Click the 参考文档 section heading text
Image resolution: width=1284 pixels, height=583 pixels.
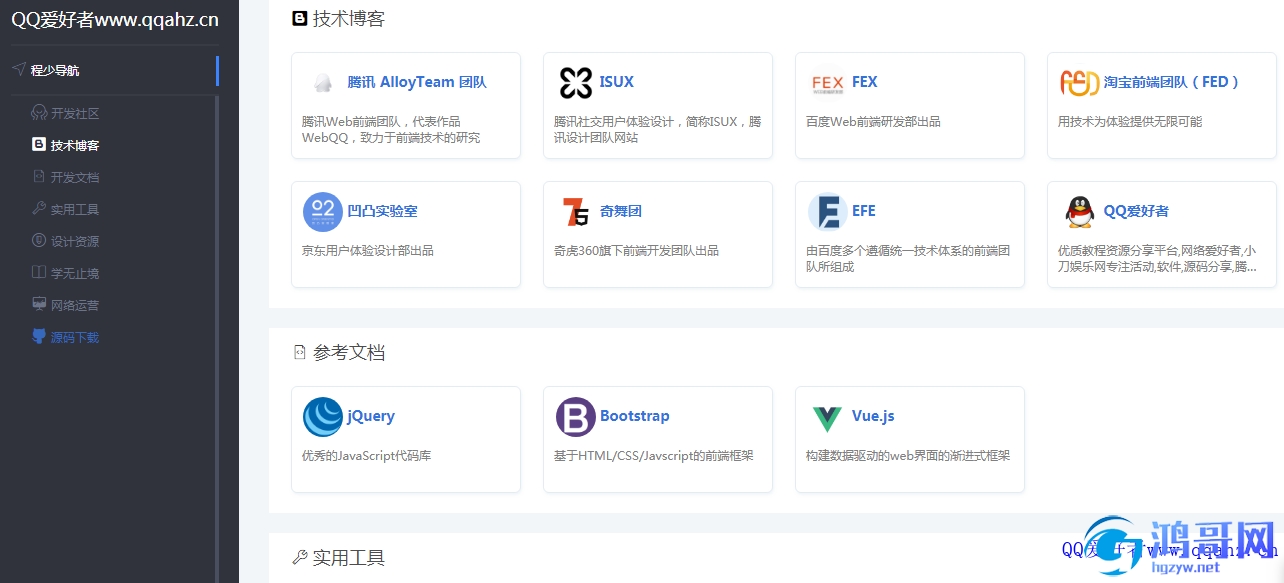pos(349,352)
